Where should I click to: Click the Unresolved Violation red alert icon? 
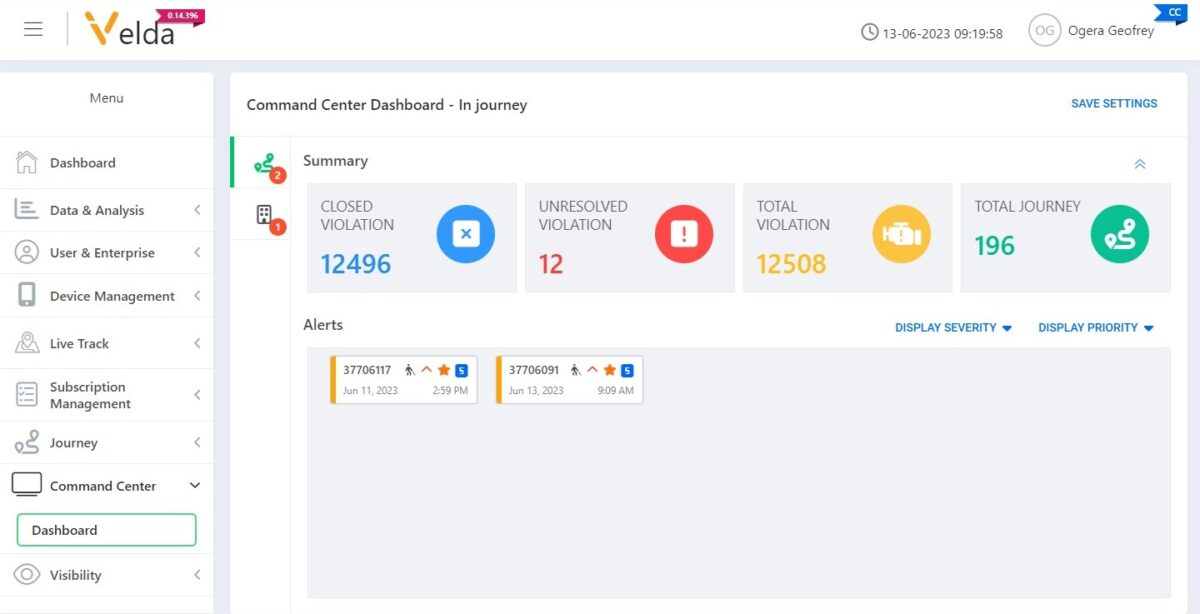click(x=684, y=234)
